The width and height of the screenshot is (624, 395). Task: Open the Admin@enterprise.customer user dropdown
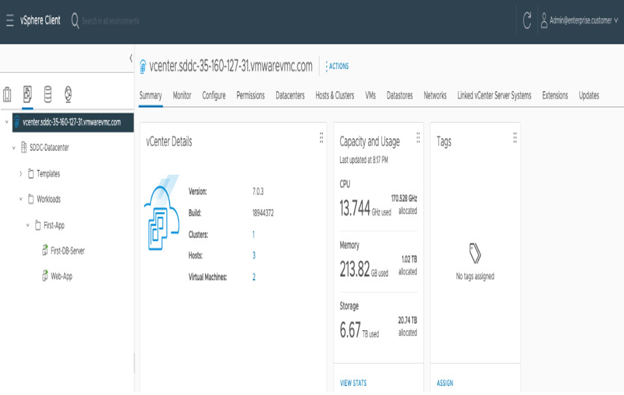(579, 20)
